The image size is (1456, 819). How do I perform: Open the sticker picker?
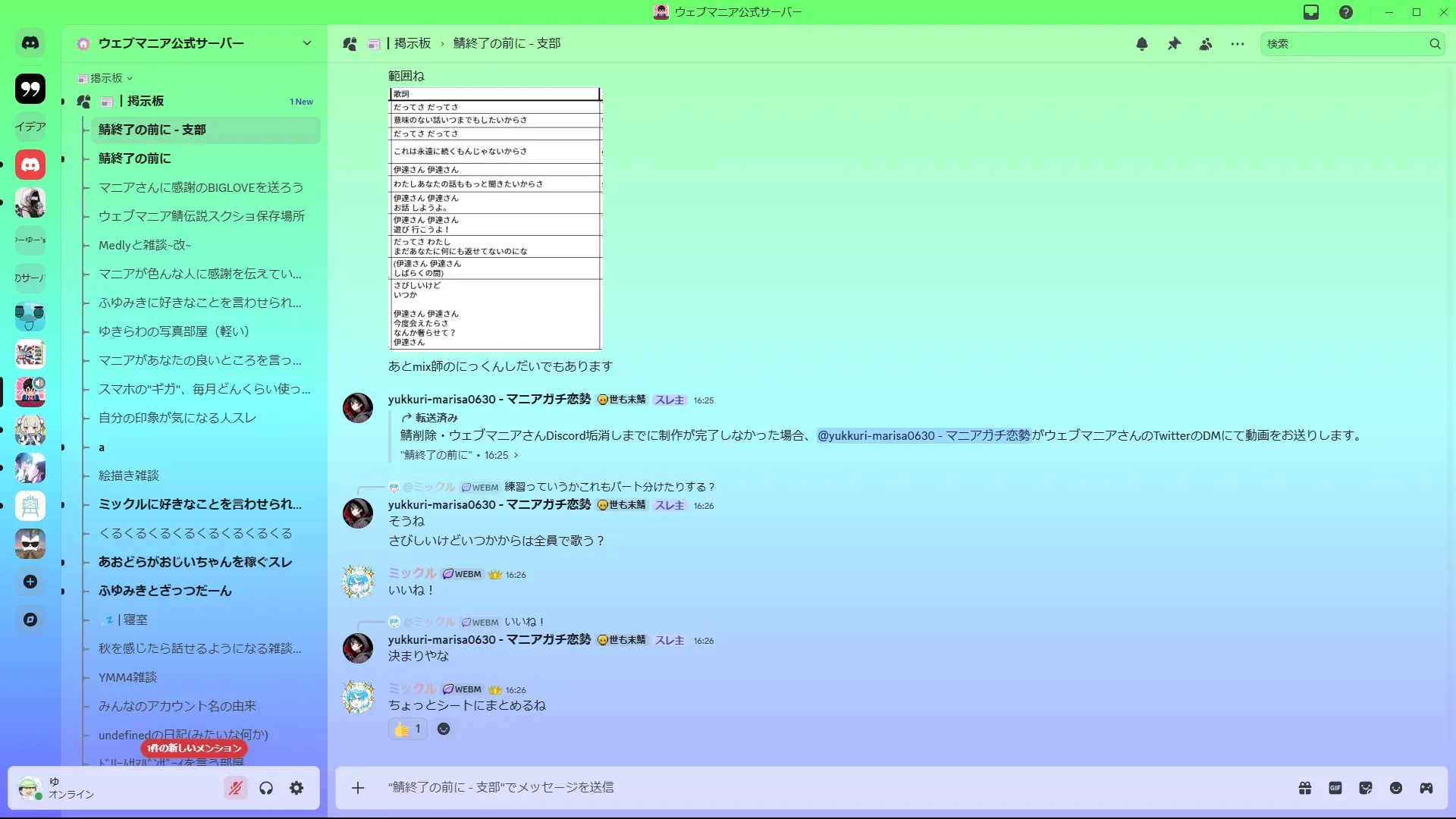point(1366,788)
